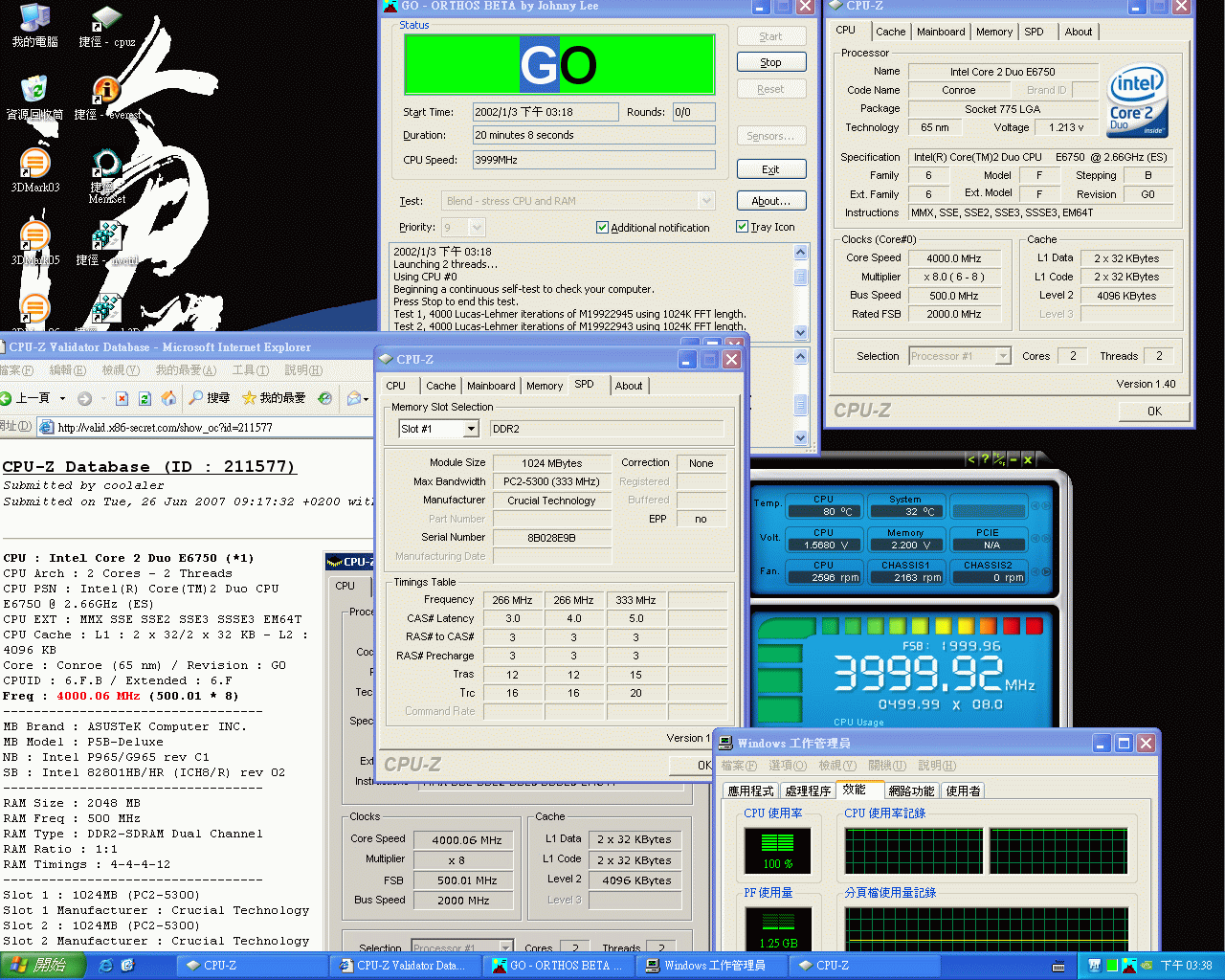Image resolution: width=1225 pixels, height=980 pixels.
Task: Open the 3DMark05 desktop icon
Action: click(x=34, y=243)
